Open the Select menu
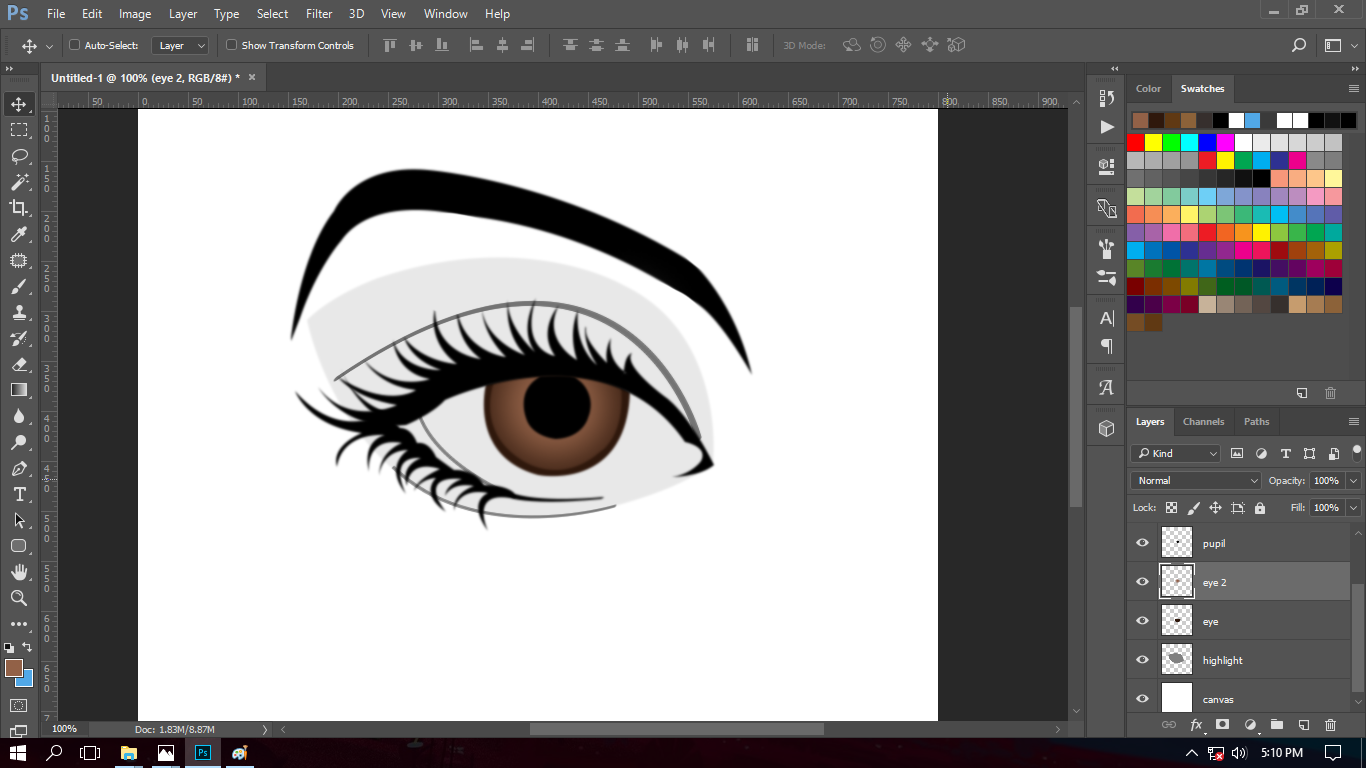This screenshot has width=1366, height=768. click(272, 14)
